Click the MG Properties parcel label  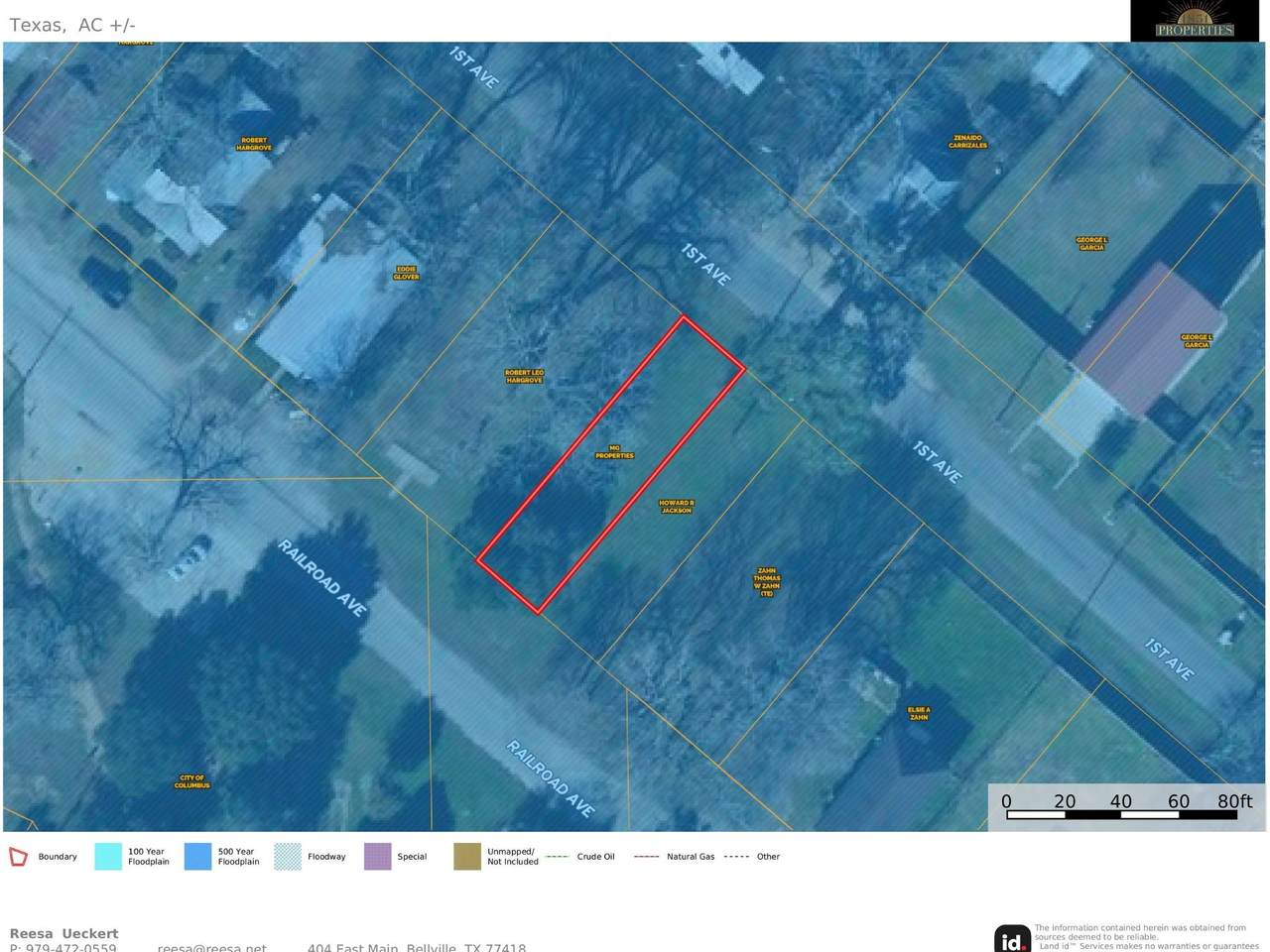614,452
